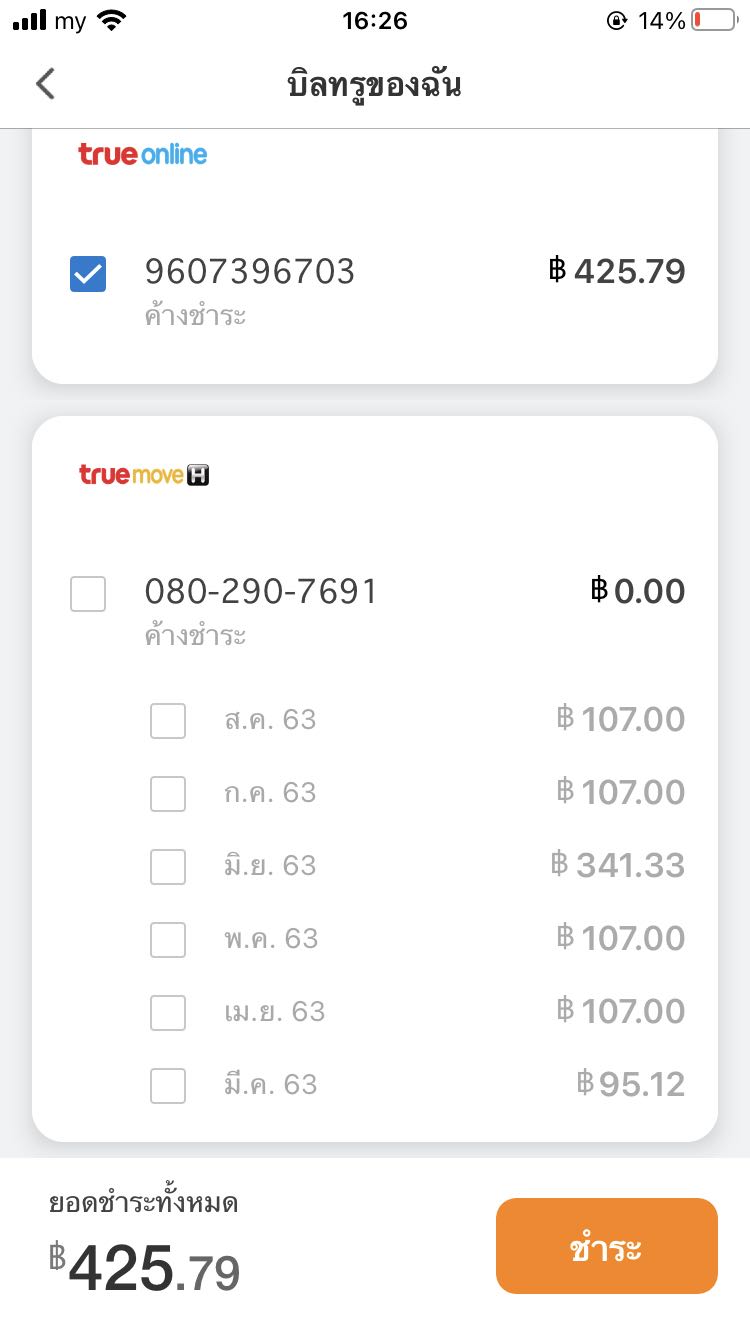Tap the cellular signal bars icon
The height and width of the screenshot is (1334, 750).
tap(30, 20)
